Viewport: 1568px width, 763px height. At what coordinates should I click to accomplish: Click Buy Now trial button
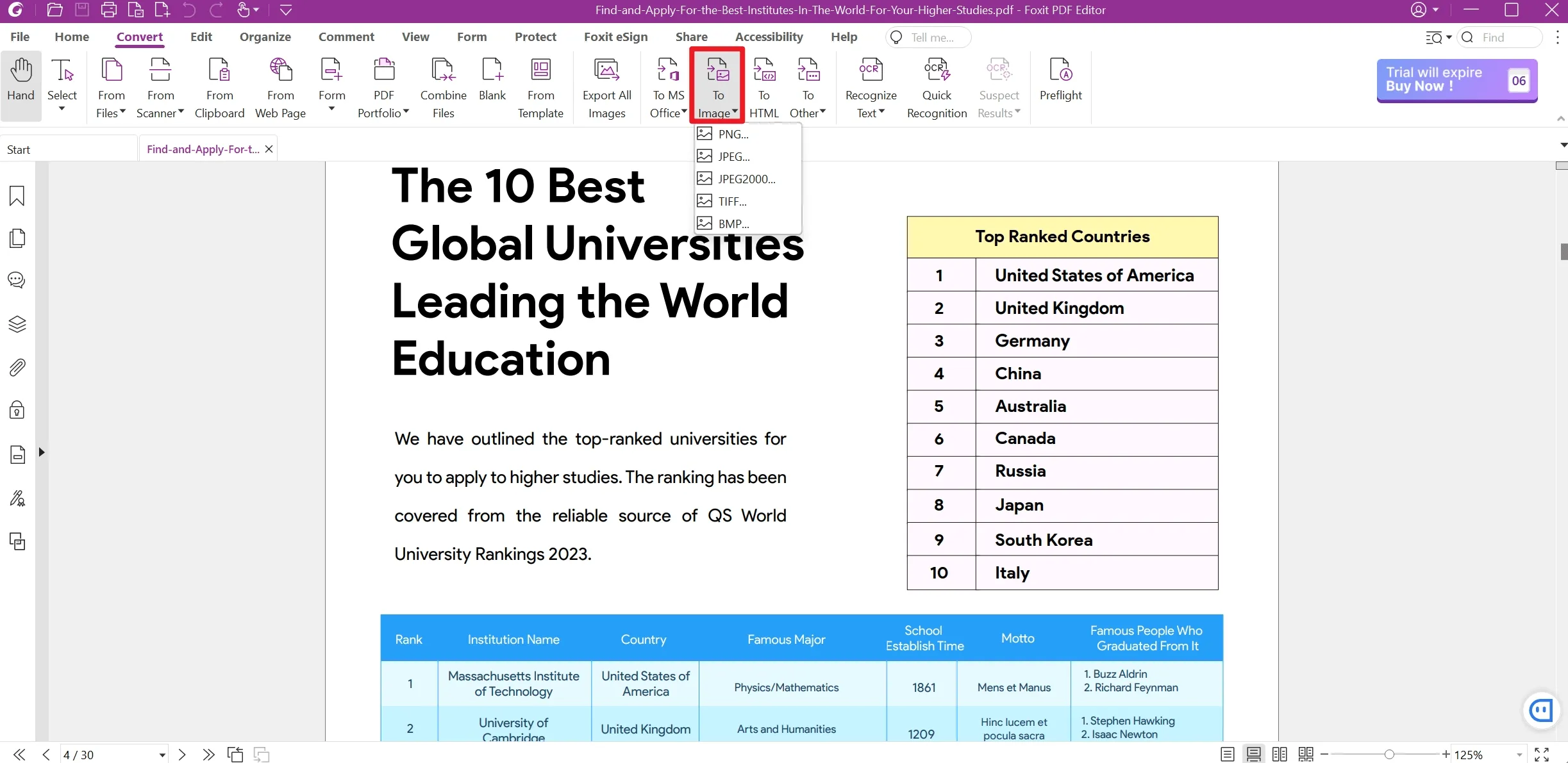point(1455,79)
